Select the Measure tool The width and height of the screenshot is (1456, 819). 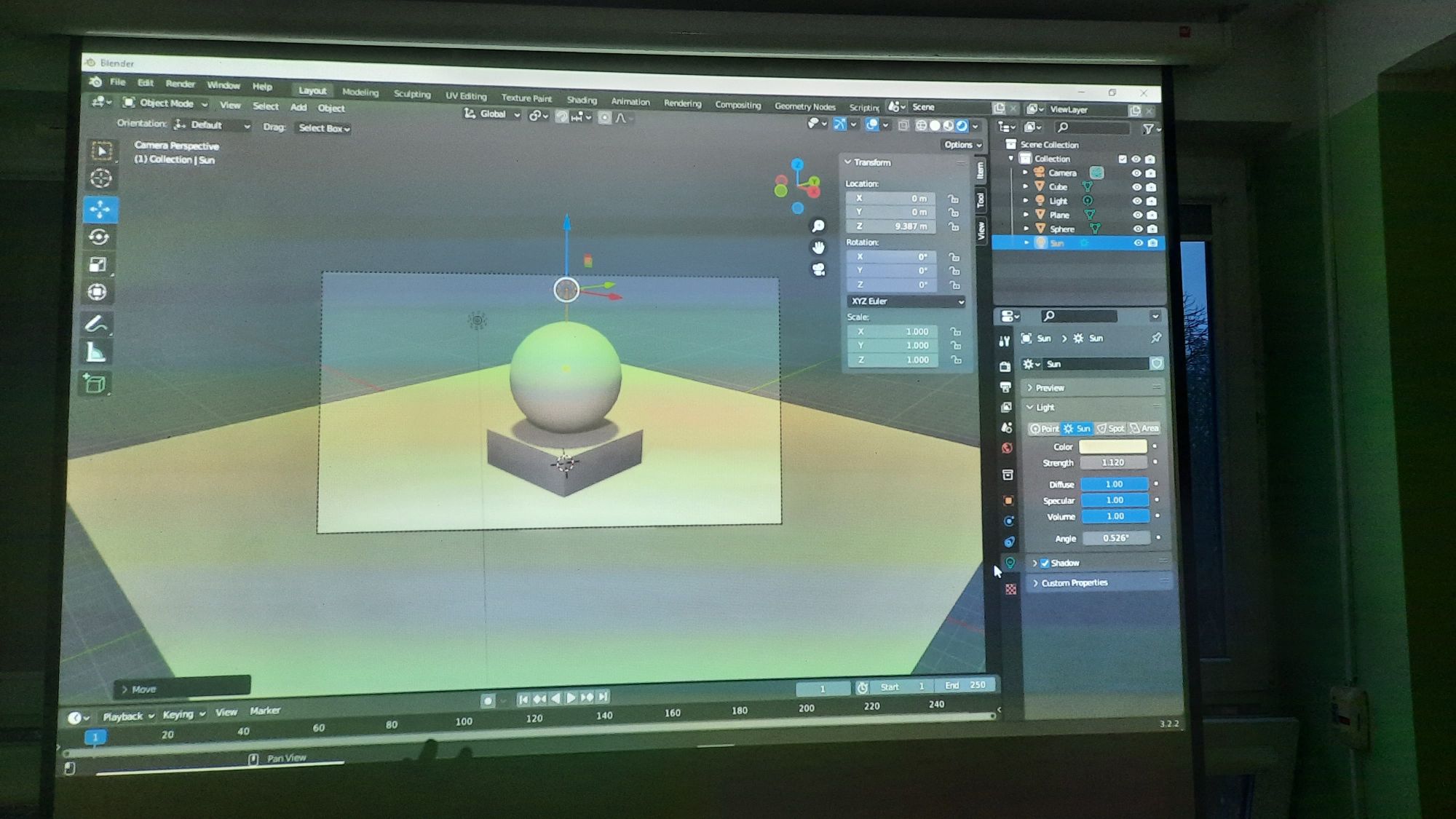click(96, 353)
